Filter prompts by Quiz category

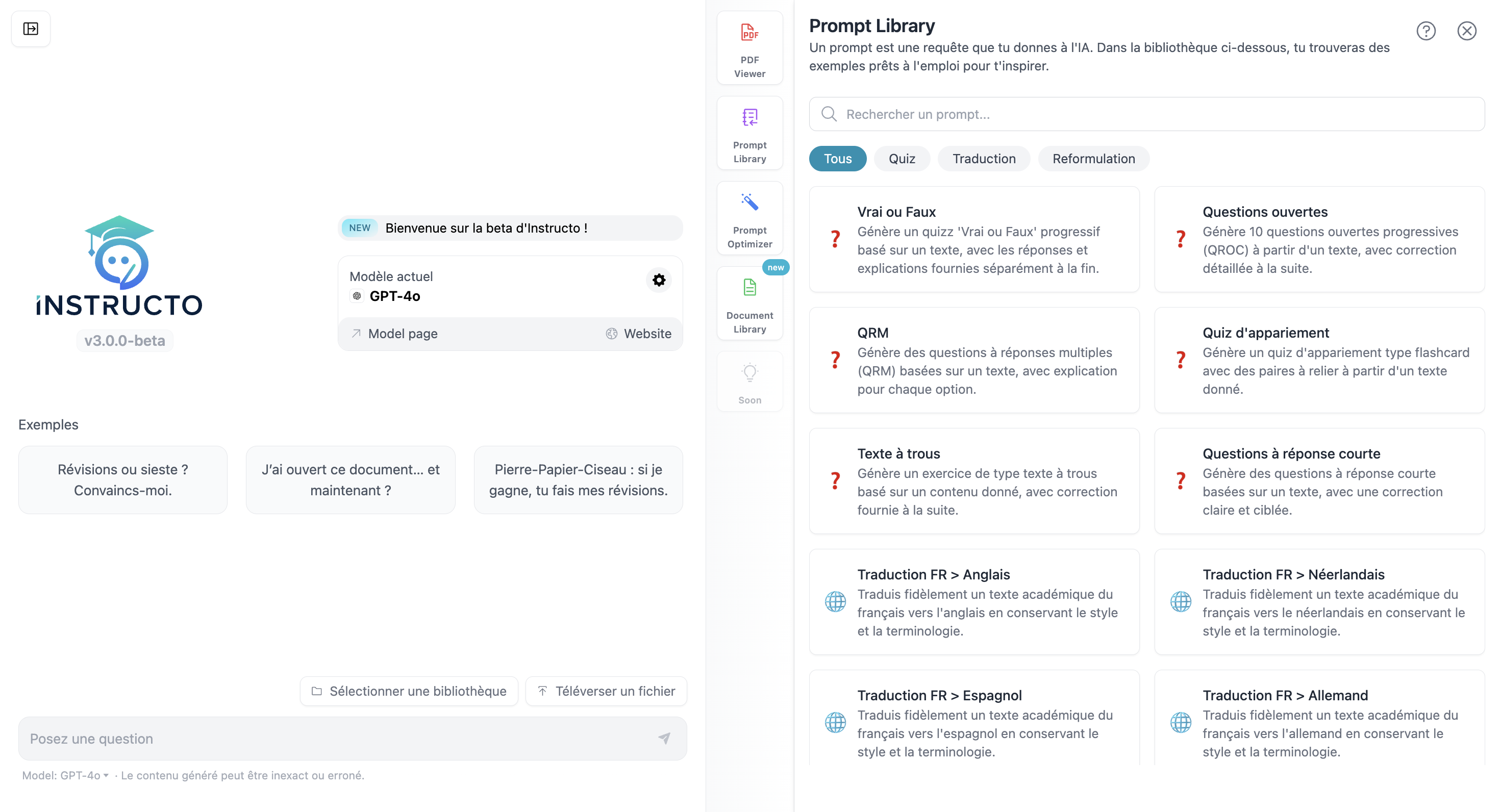[902, 159]
